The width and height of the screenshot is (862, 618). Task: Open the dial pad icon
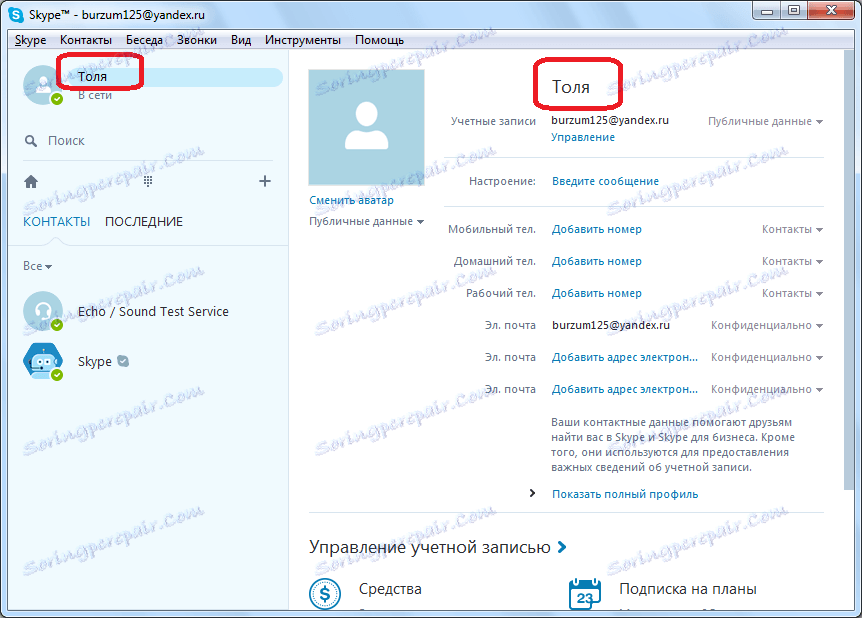coord(148,181)
